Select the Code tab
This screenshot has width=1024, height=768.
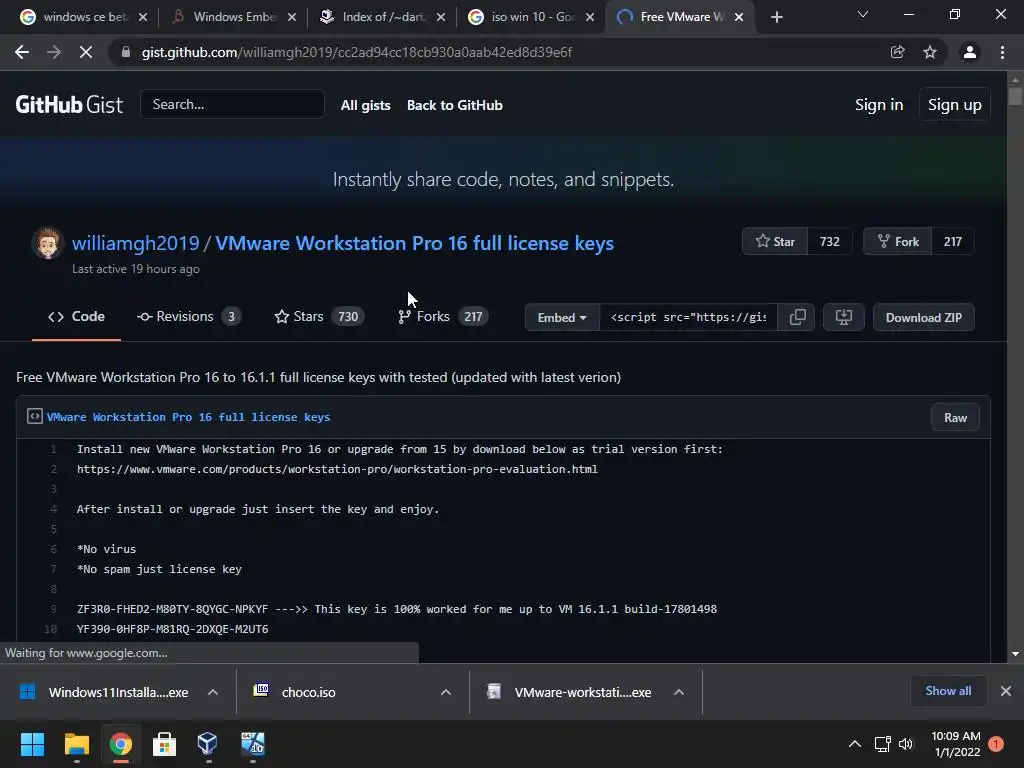click(x=76, y=317)
